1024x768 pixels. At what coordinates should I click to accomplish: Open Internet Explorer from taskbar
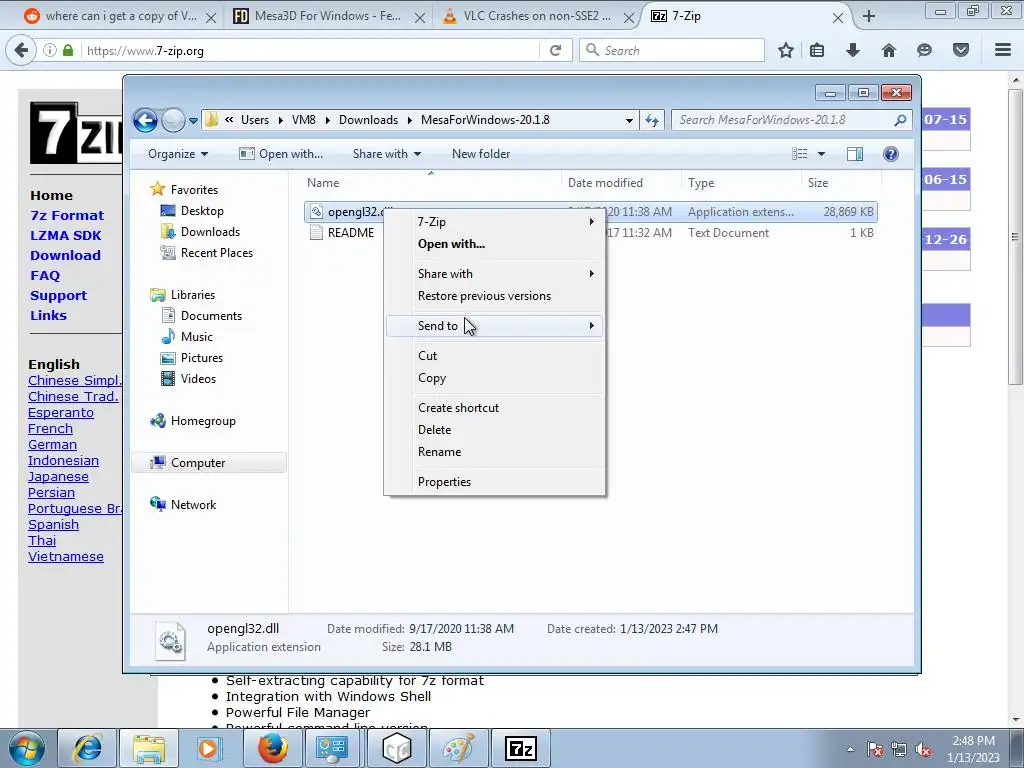[88, 748]
